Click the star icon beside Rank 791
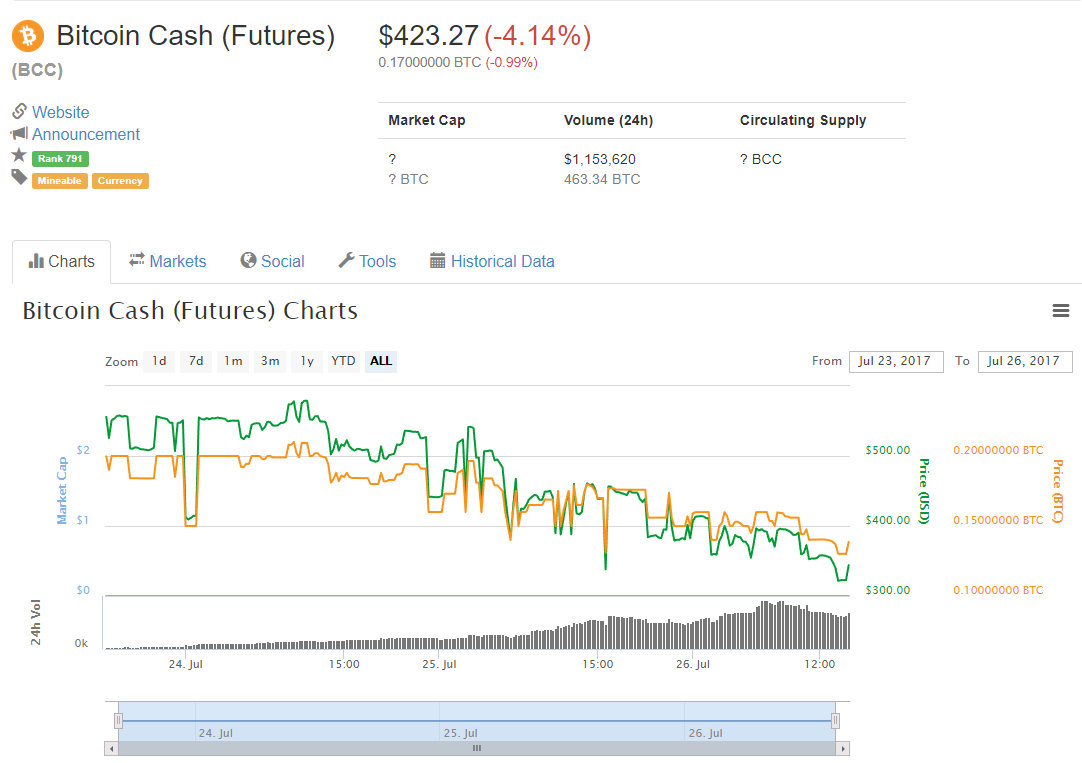Viewport: 1082px width, 763px height. (19, 155)
